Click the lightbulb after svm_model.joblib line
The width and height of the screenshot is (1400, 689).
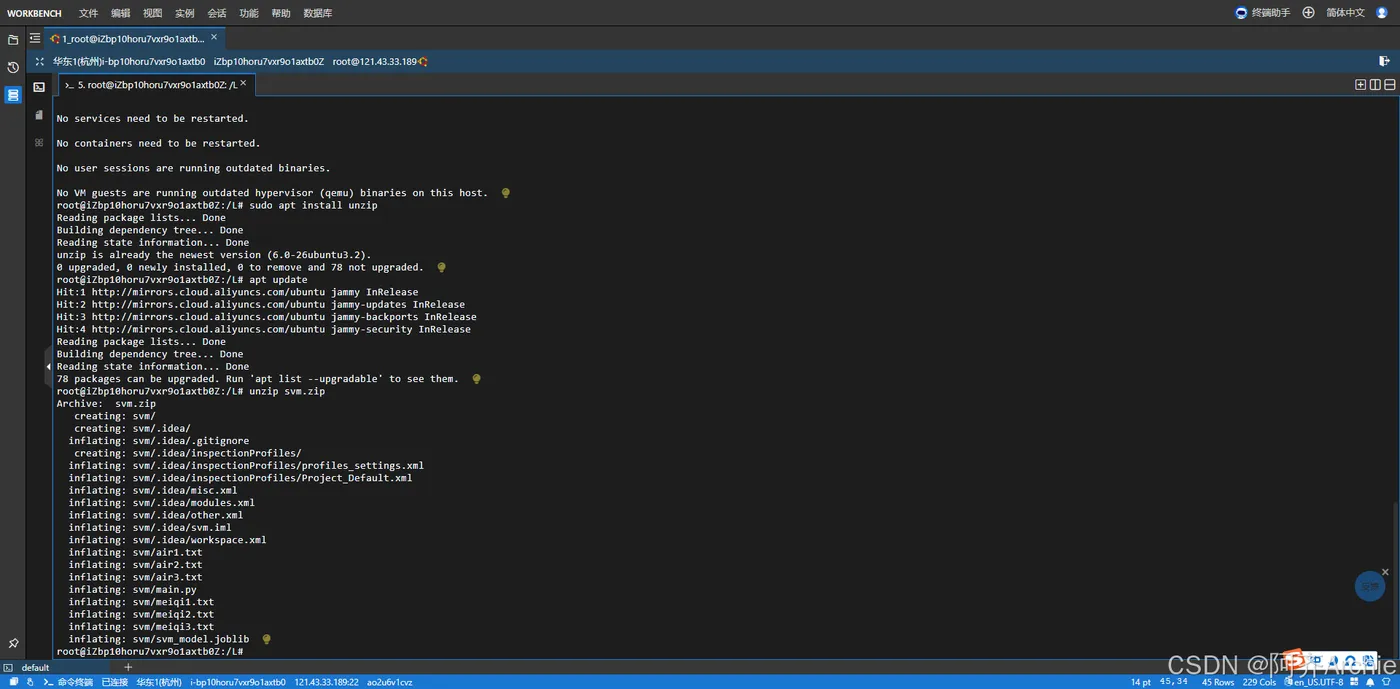coord(266,639)
